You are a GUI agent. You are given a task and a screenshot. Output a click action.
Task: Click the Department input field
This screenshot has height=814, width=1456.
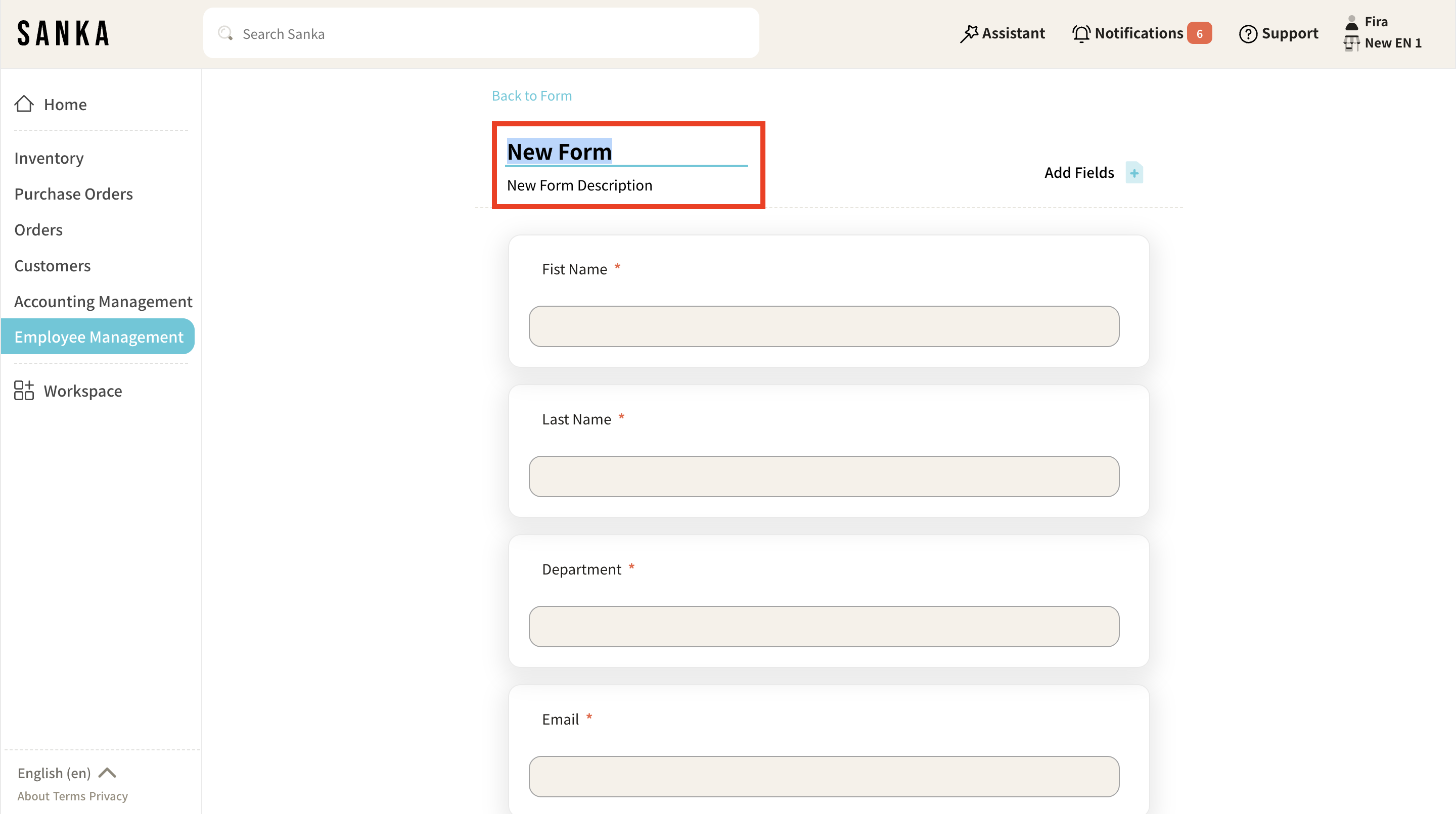click(x=824, y=627)
